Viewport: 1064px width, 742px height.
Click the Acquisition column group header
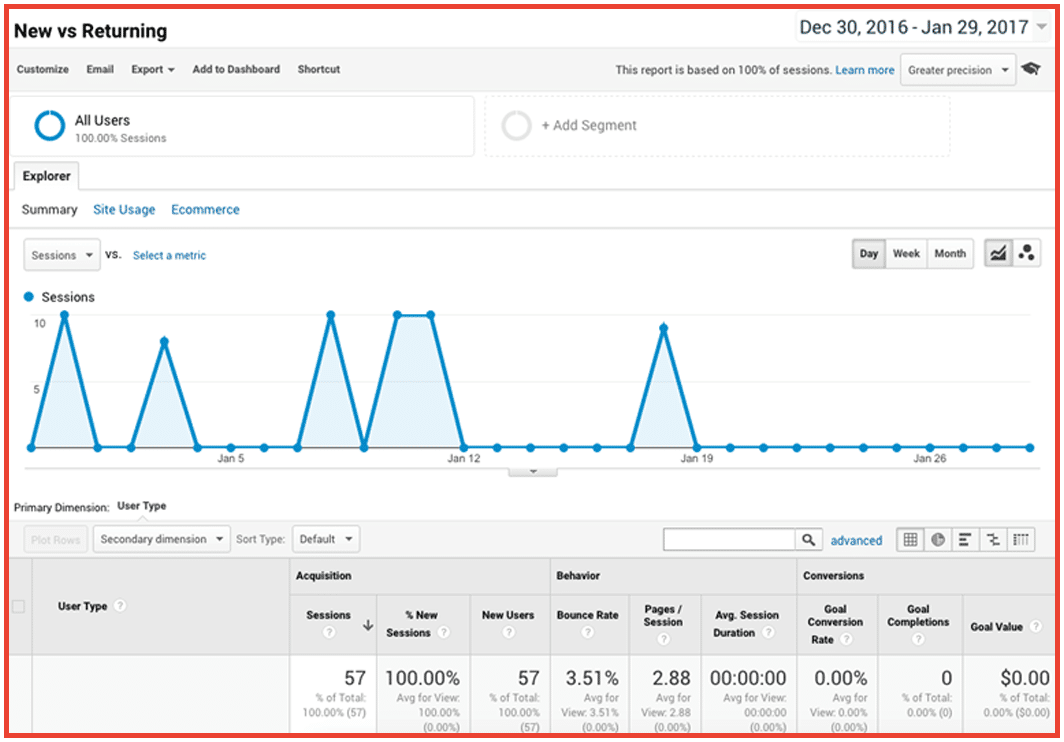click(324, 576)
